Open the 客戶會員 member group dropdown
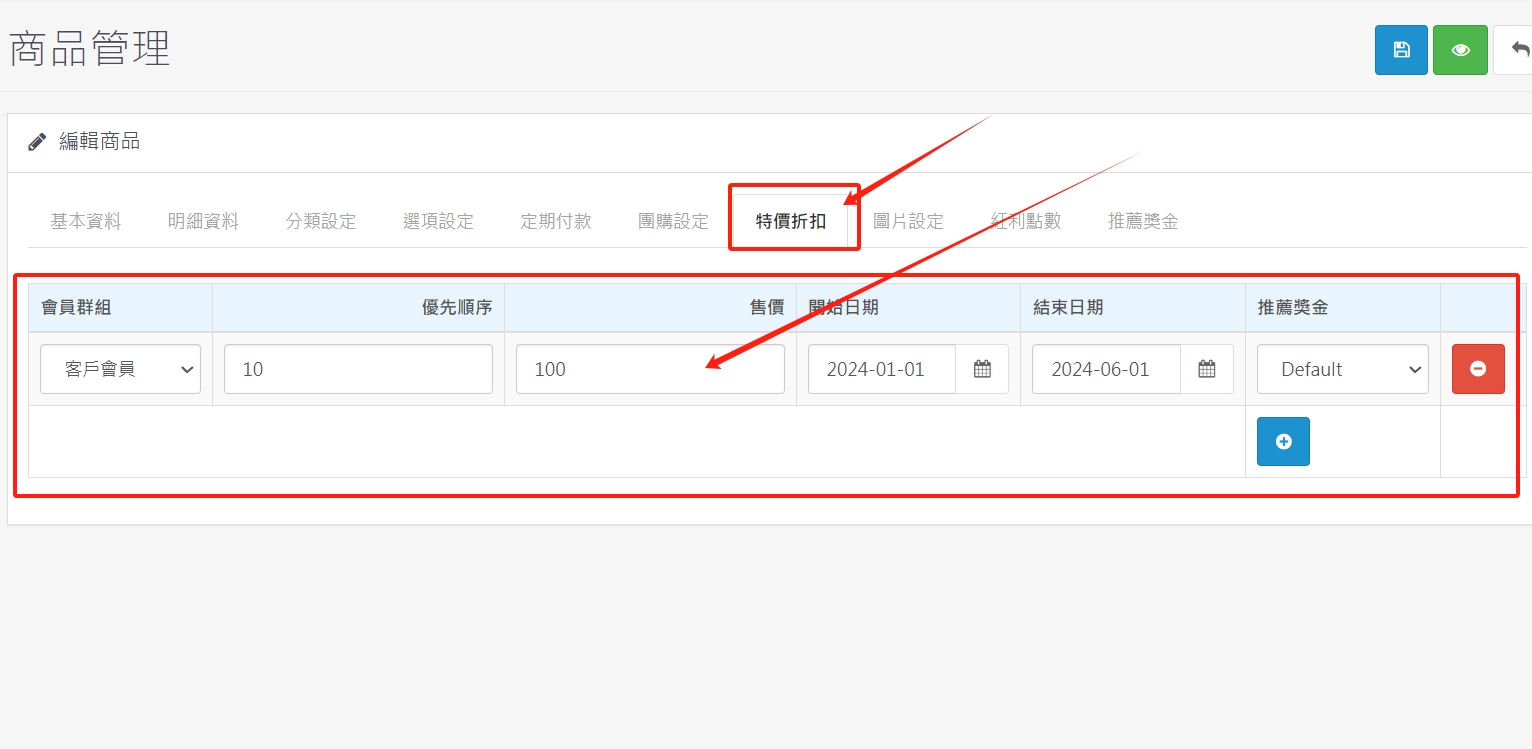The height and width of the screenshot is (749, 1532). pos(120,369)
